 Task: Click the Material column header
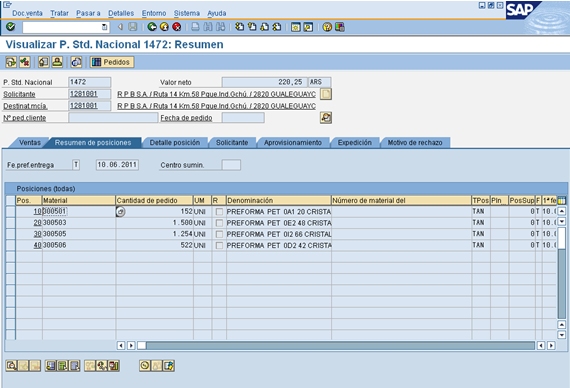pos(79,200)
